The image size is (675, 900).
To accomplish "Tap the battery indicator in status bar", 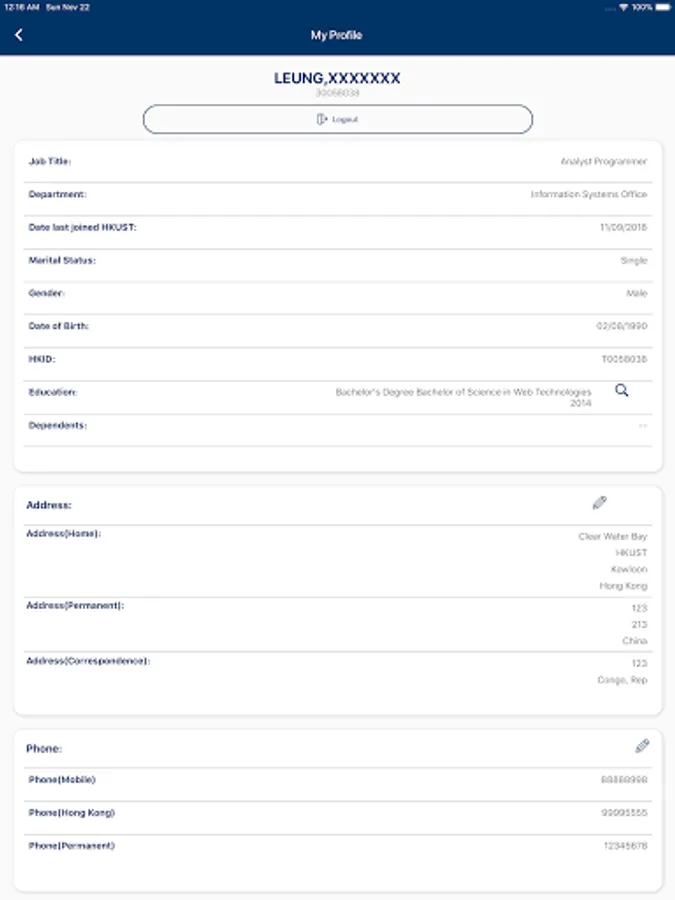I will point(663,7).
